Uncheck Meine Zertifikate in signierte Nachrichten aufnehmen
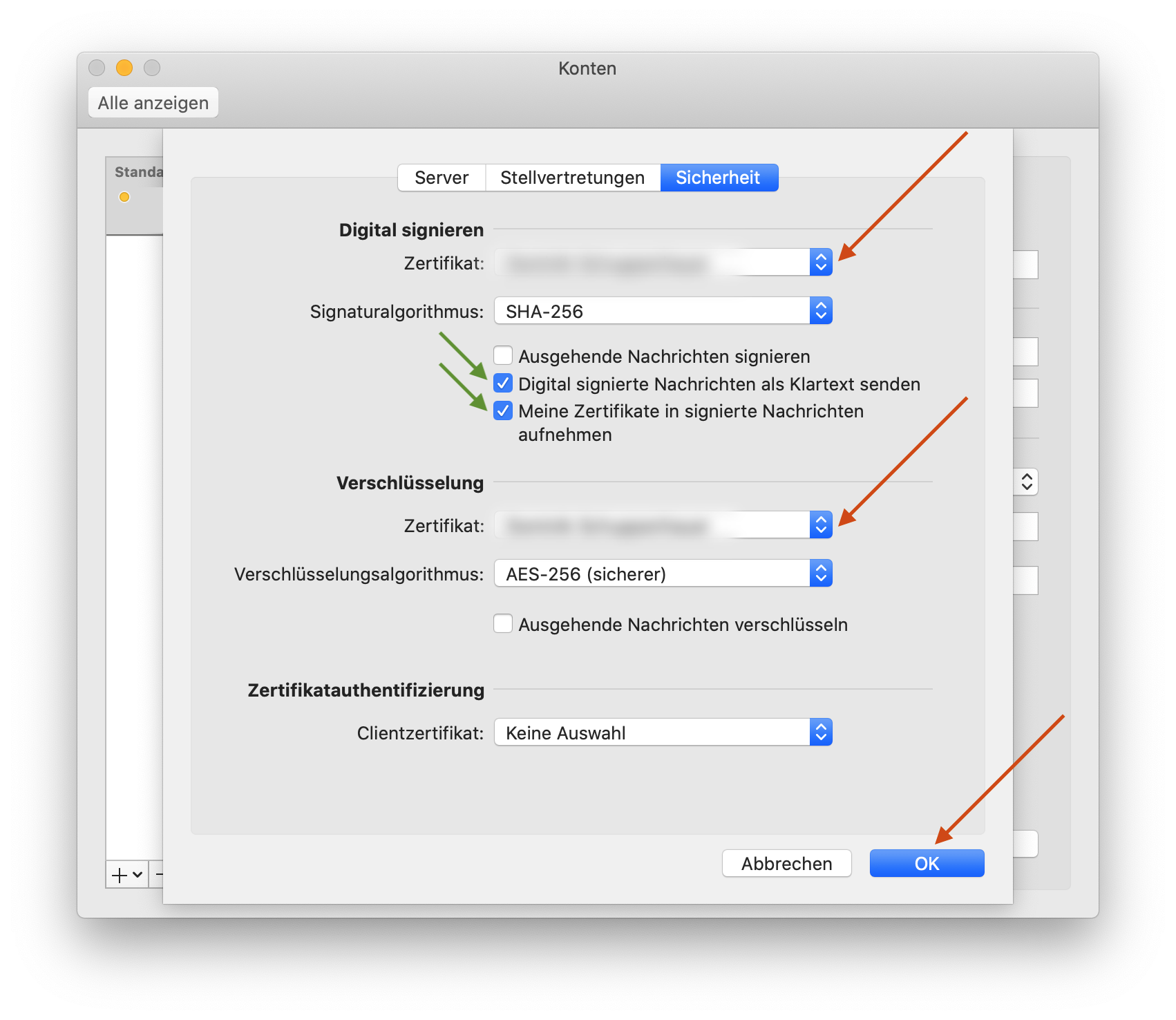The image size is (1176, 1020). coord(503,411)
